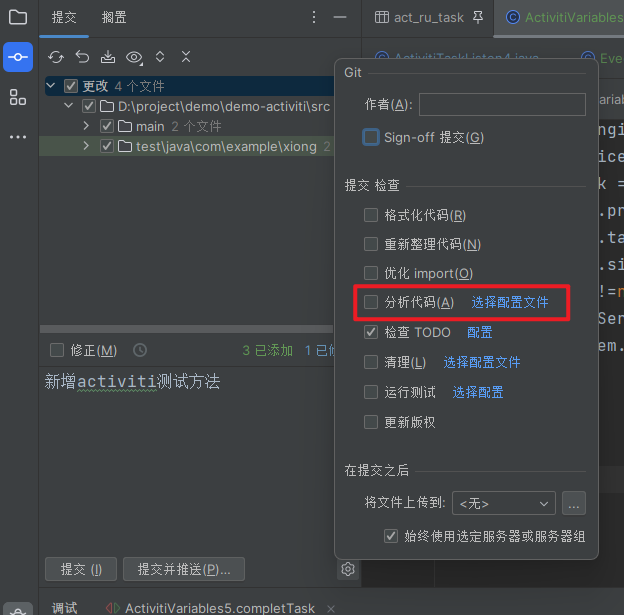Click the Shelve changes download icon
The image size is (624, 615).
(x=108, y=57)
